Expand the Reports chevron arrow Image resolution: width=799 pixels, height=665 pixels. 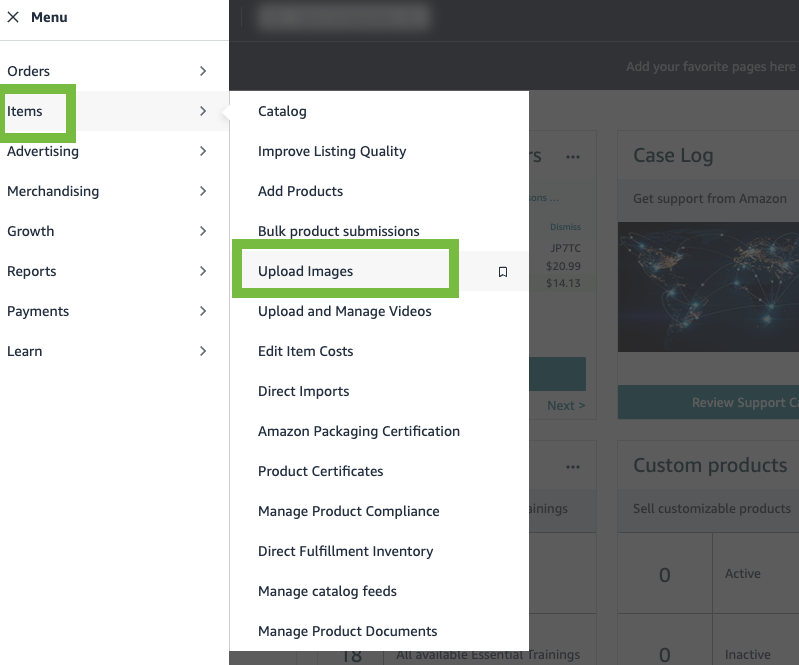(x=203, y=271)
